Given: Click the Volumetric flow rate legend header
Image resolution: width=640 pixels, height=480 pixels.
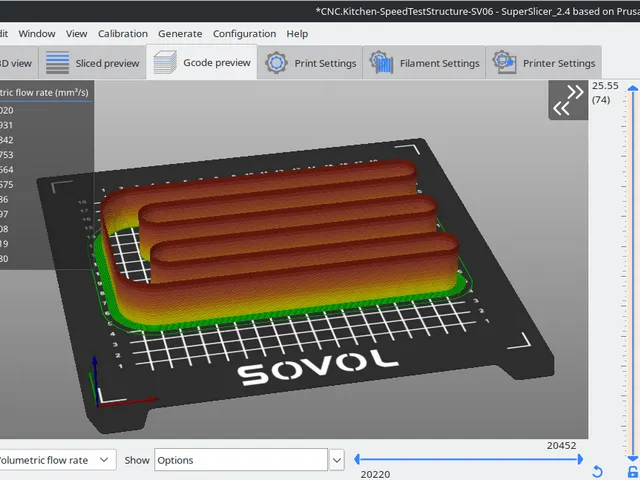Looking at the screenshot, I should (x=44, y=93).
